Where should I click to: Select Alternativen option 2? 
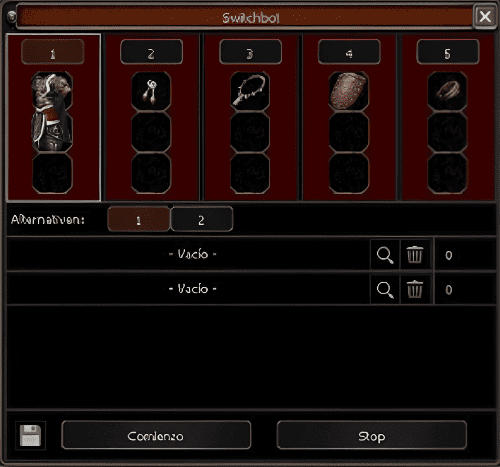click(202, 219)
